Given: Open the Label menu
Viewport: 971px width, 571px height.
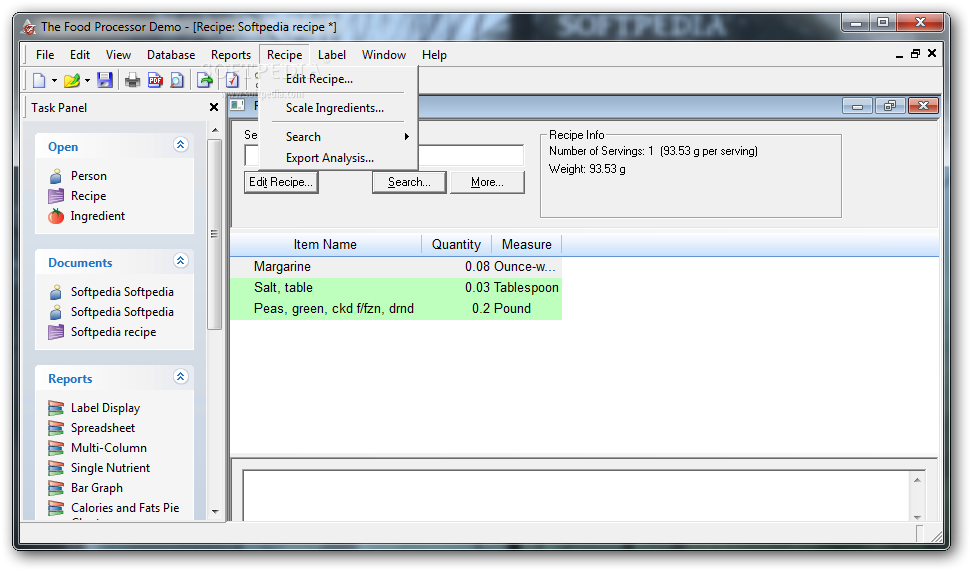Looking at the screenshot, I should coord(332,54).
